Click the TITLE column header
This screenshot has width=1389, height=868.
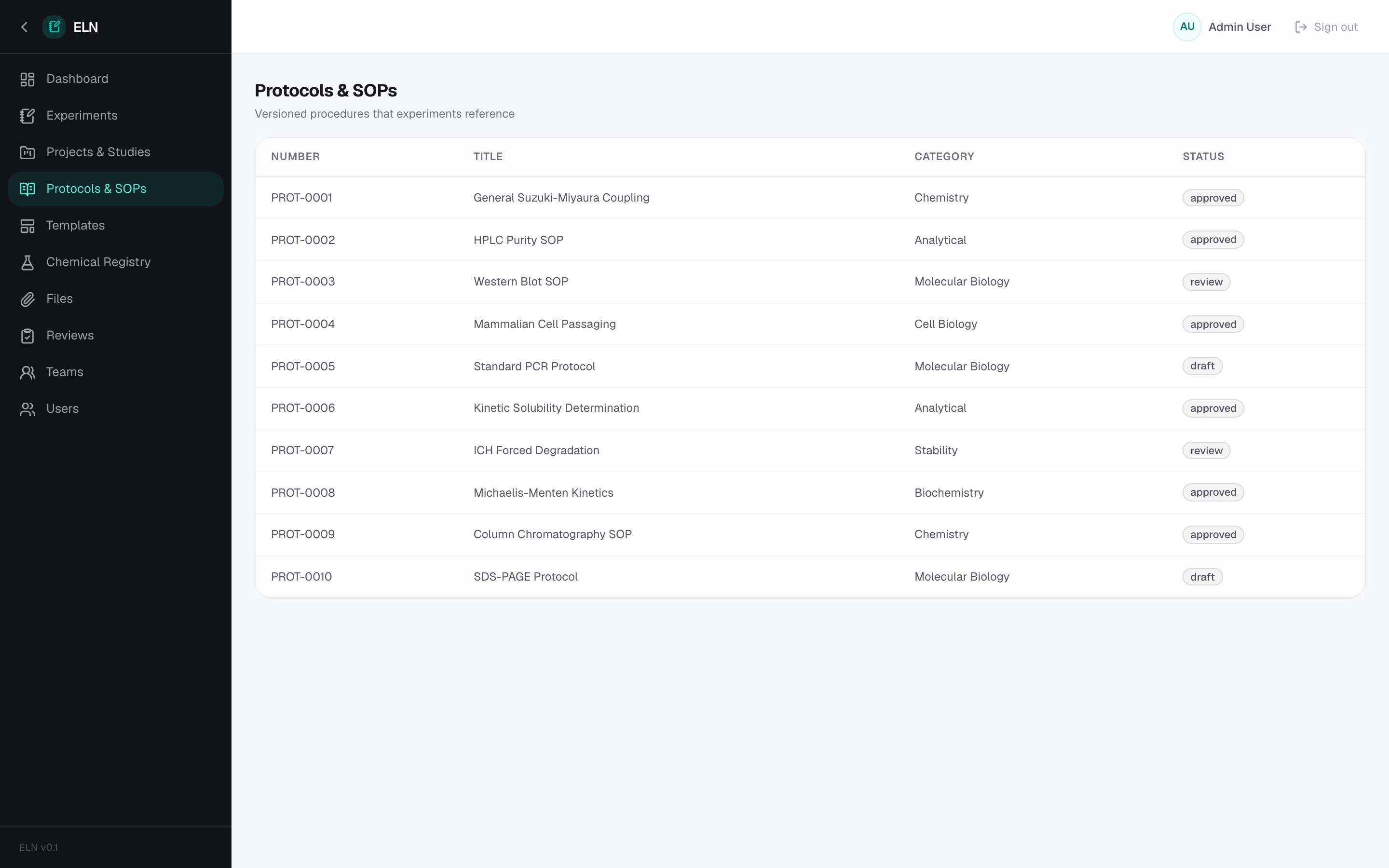(488, 157)
